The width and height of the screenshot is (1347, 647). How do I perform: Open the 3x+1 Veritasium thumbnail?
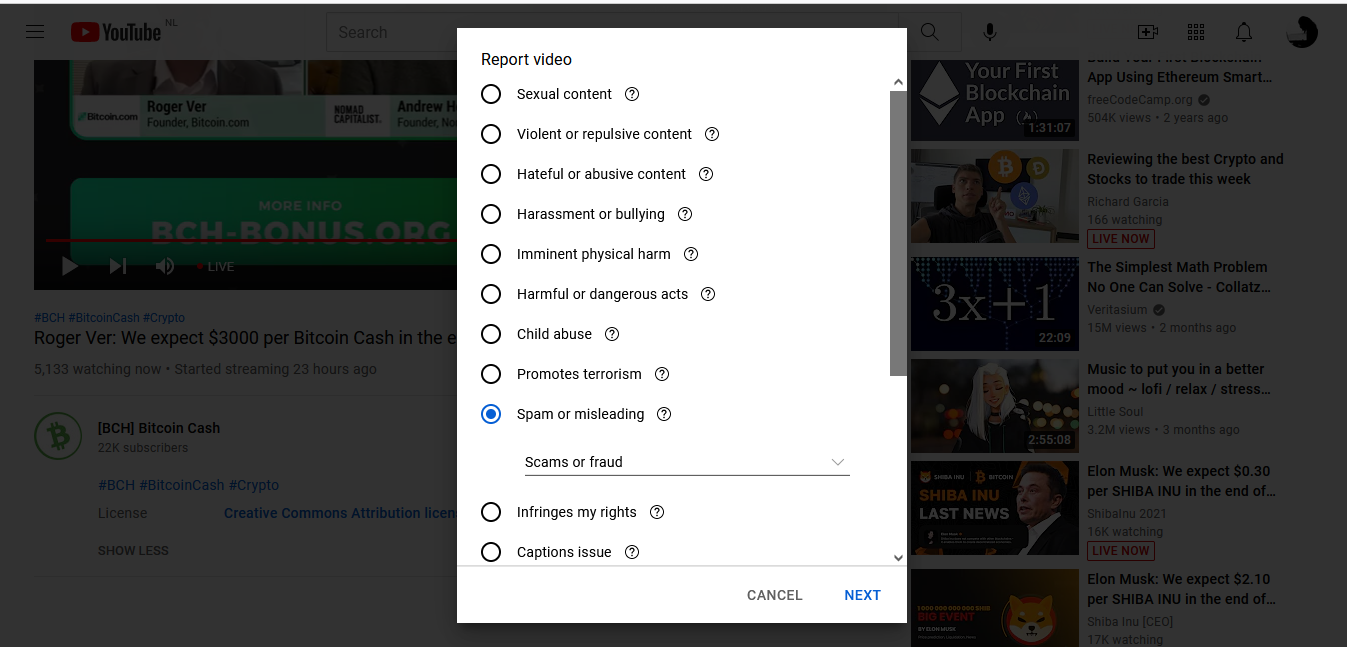click(x=995, y=304)
